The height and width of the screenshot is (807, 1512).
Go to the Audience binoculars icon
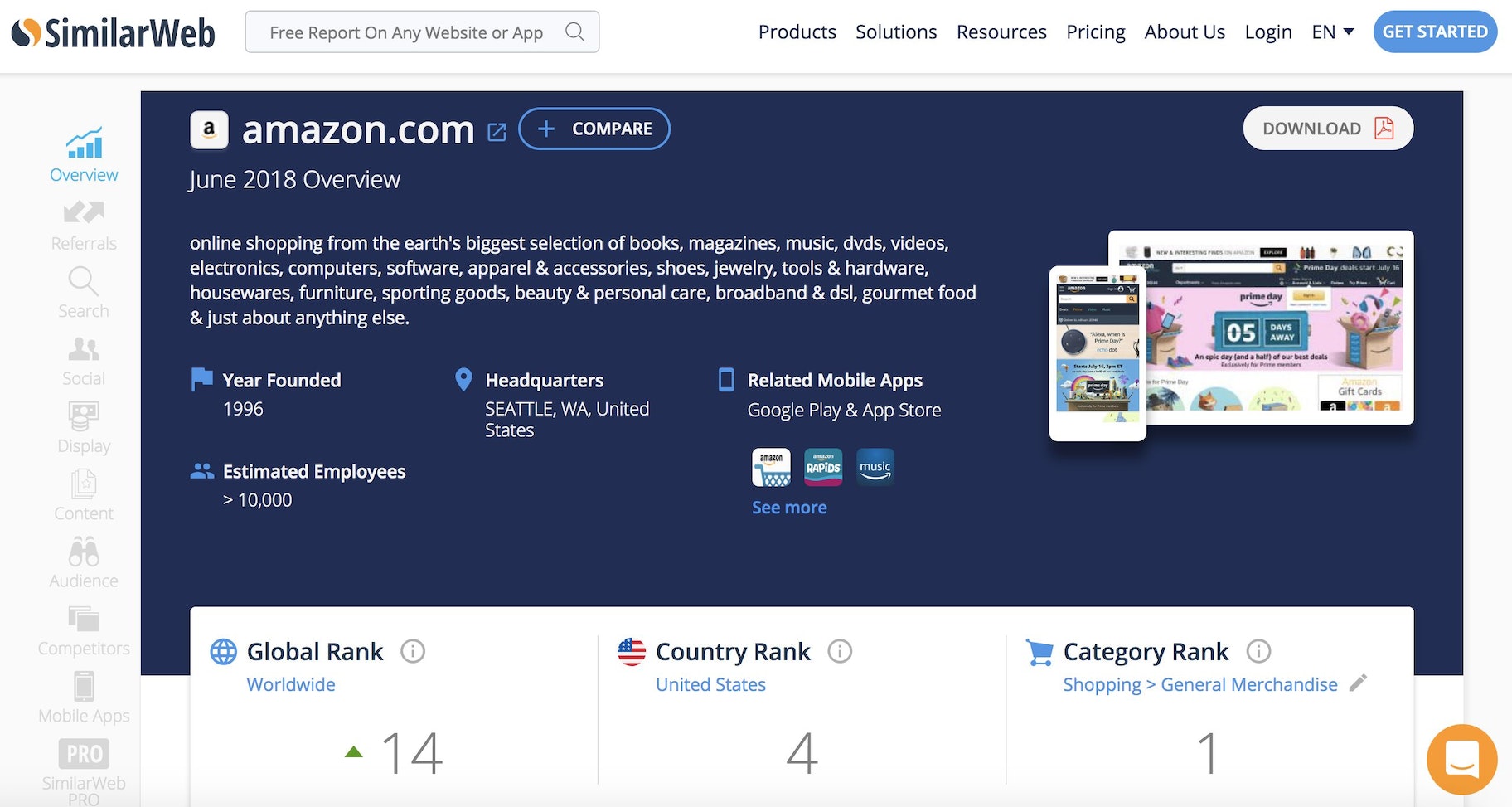(84, 552)
